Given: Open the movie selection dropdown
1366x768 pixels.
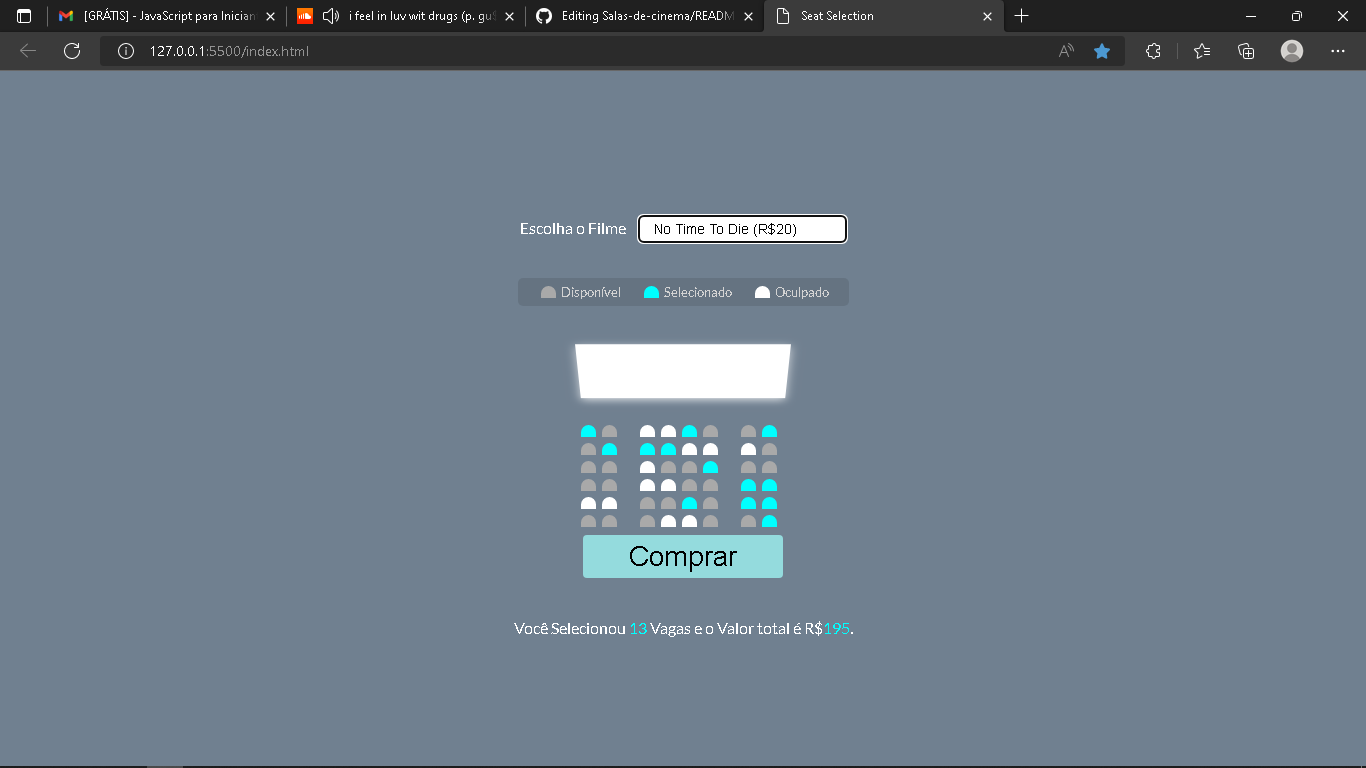Looking at the screenshot, I should (x=742, y=228).
